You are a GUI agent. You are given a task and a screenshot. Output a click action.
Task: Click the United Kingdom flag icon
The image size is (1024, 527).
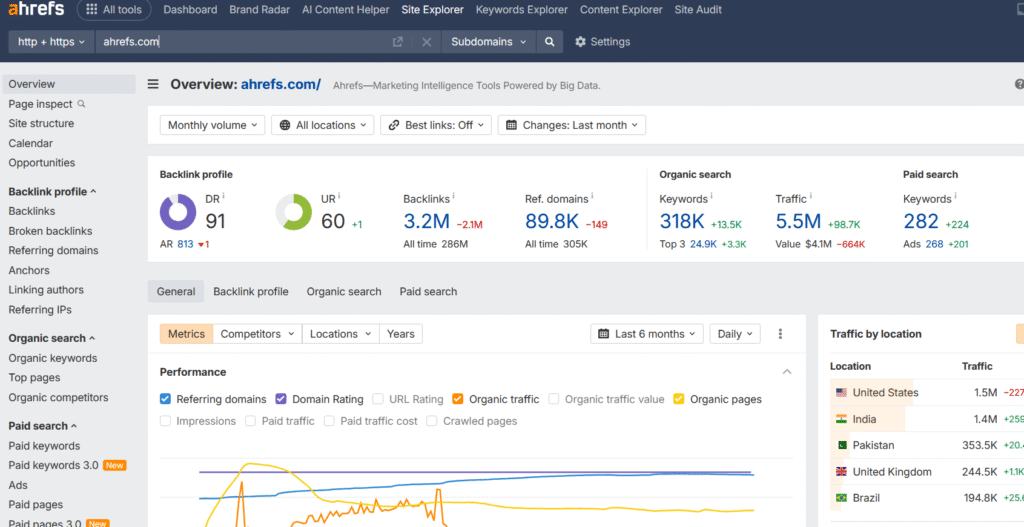(841, 471)
